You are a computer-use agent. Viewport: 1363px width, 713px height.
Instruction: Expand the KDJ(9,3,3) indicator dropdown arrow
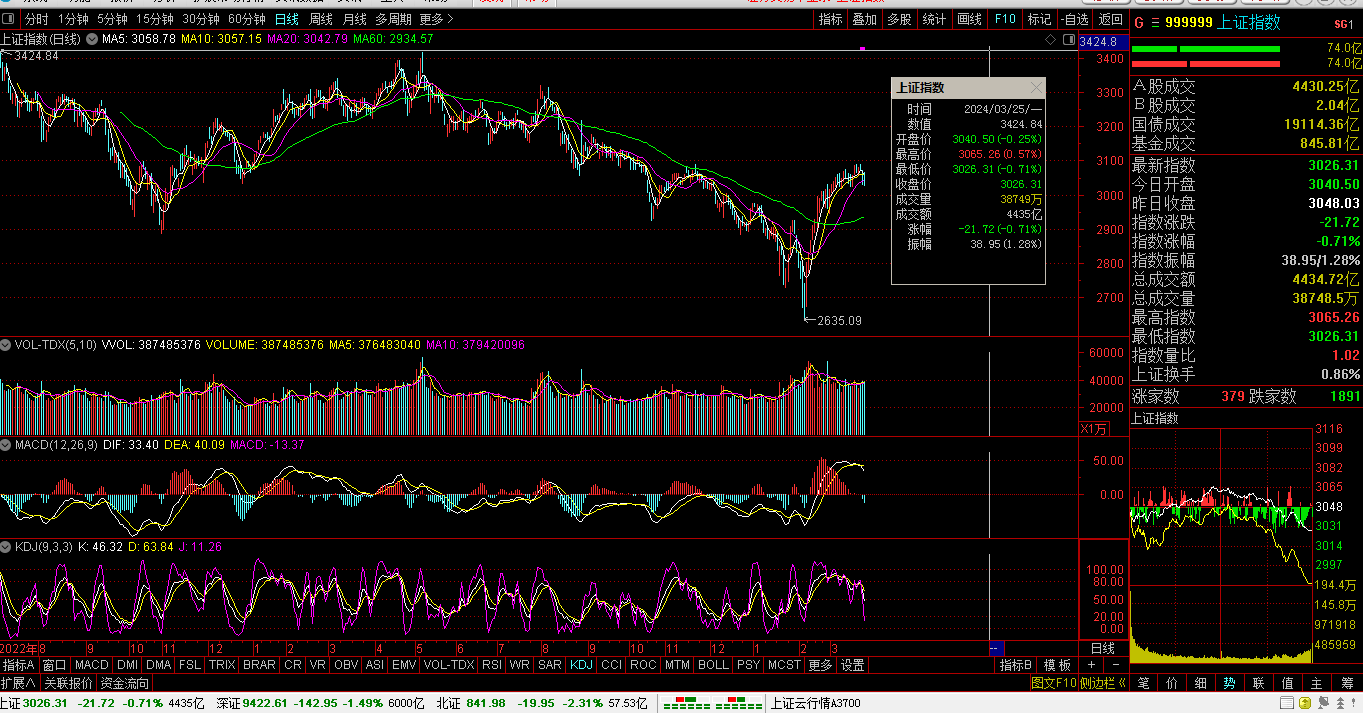click(x=8, y=547)
